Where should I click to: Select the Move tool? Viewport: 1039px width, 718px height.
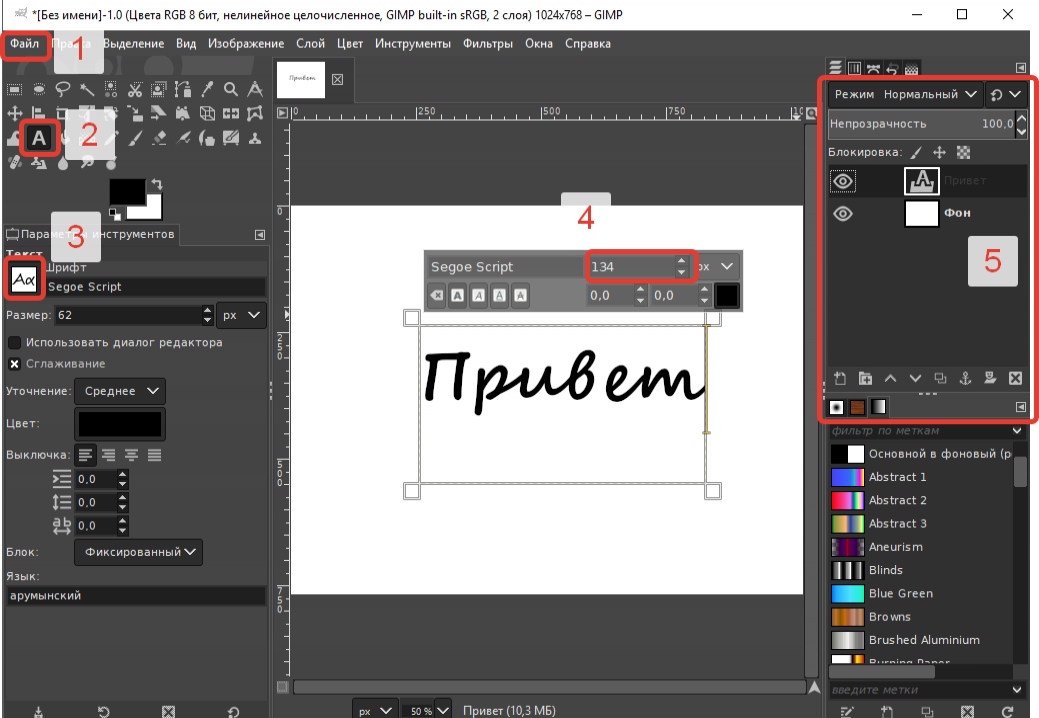click(15, 113)
